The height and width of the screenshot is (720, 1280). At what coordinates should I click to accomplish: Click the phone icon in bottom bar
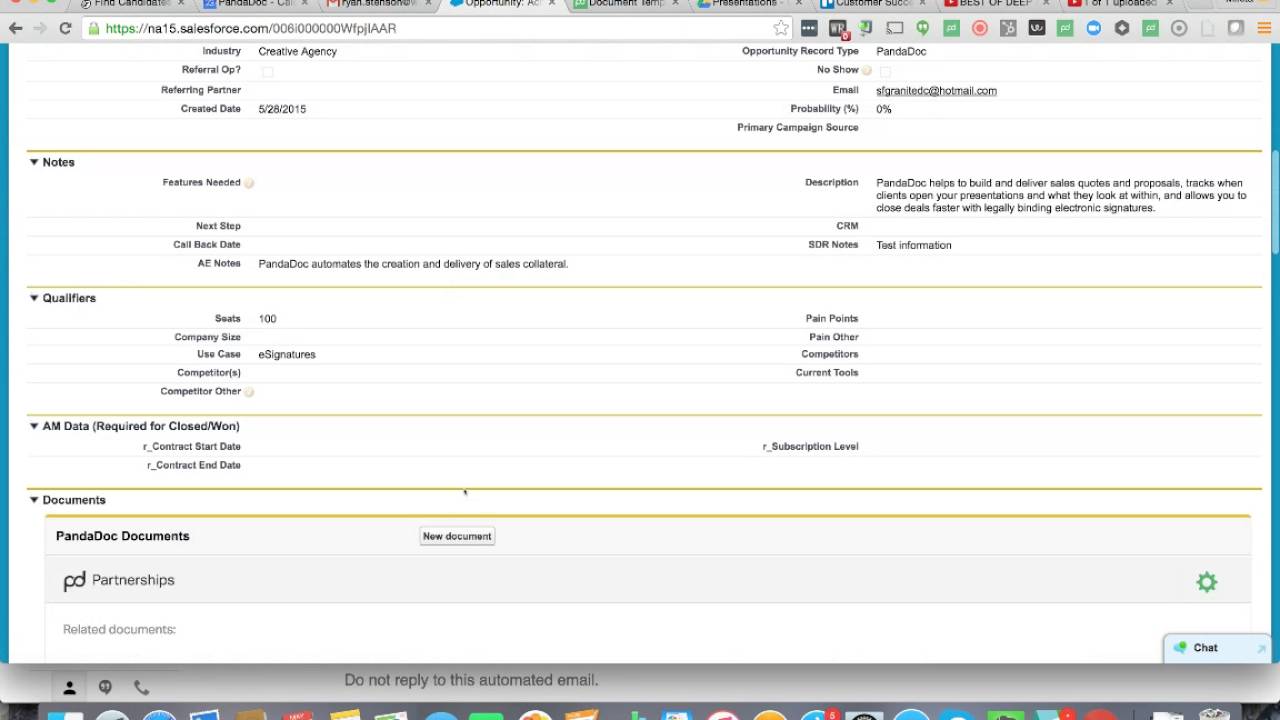tap(141, 688)
